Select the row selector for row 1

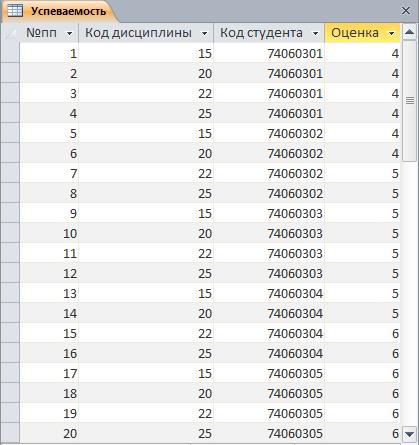10,53
